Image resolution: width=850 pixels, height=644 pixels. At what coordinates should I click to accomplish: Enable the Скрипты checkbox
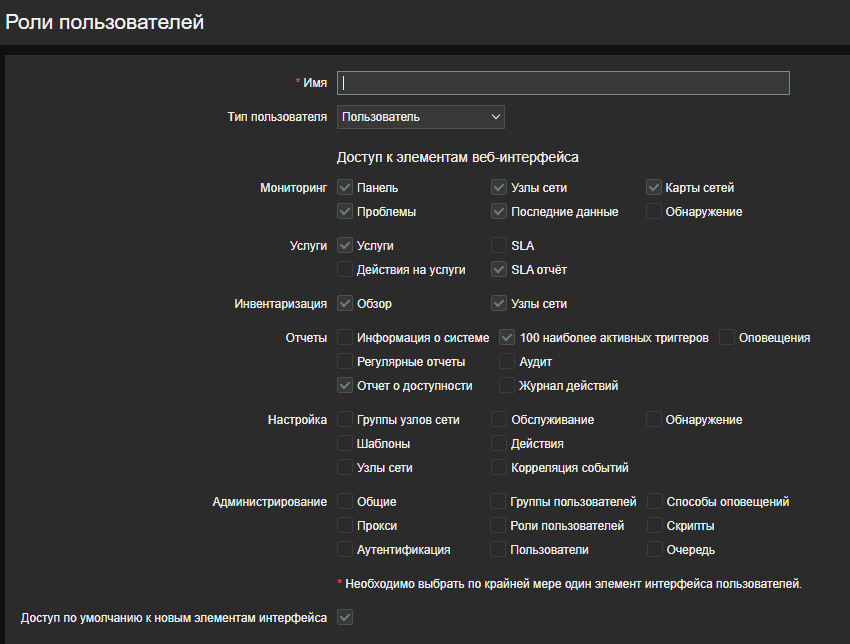(x=654, y=526)
